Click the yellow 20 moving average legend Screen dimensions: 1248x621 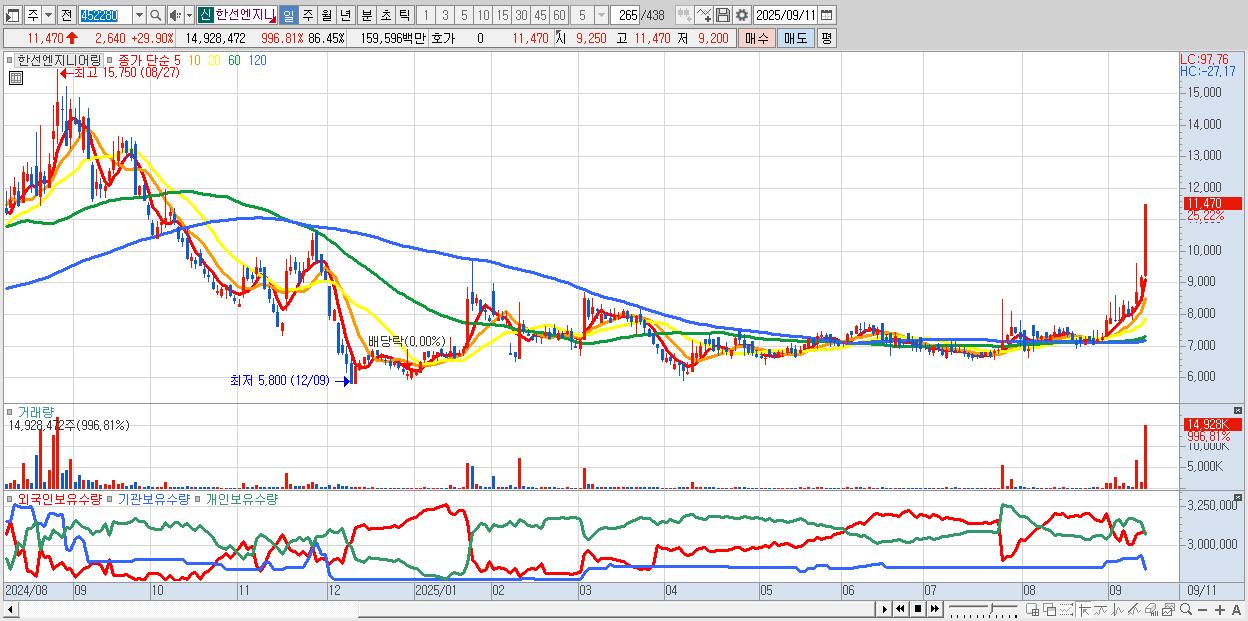(214, 60)
